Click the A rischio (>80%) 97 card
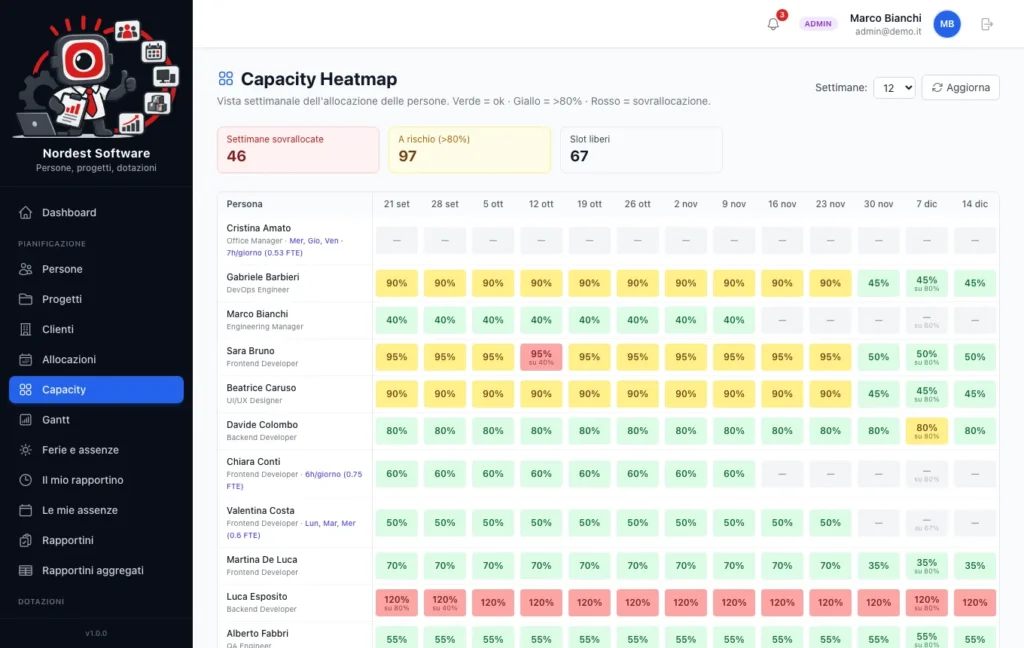This screenshot has height=648, width=1024. pyautogui.click(x=470, y=150)
